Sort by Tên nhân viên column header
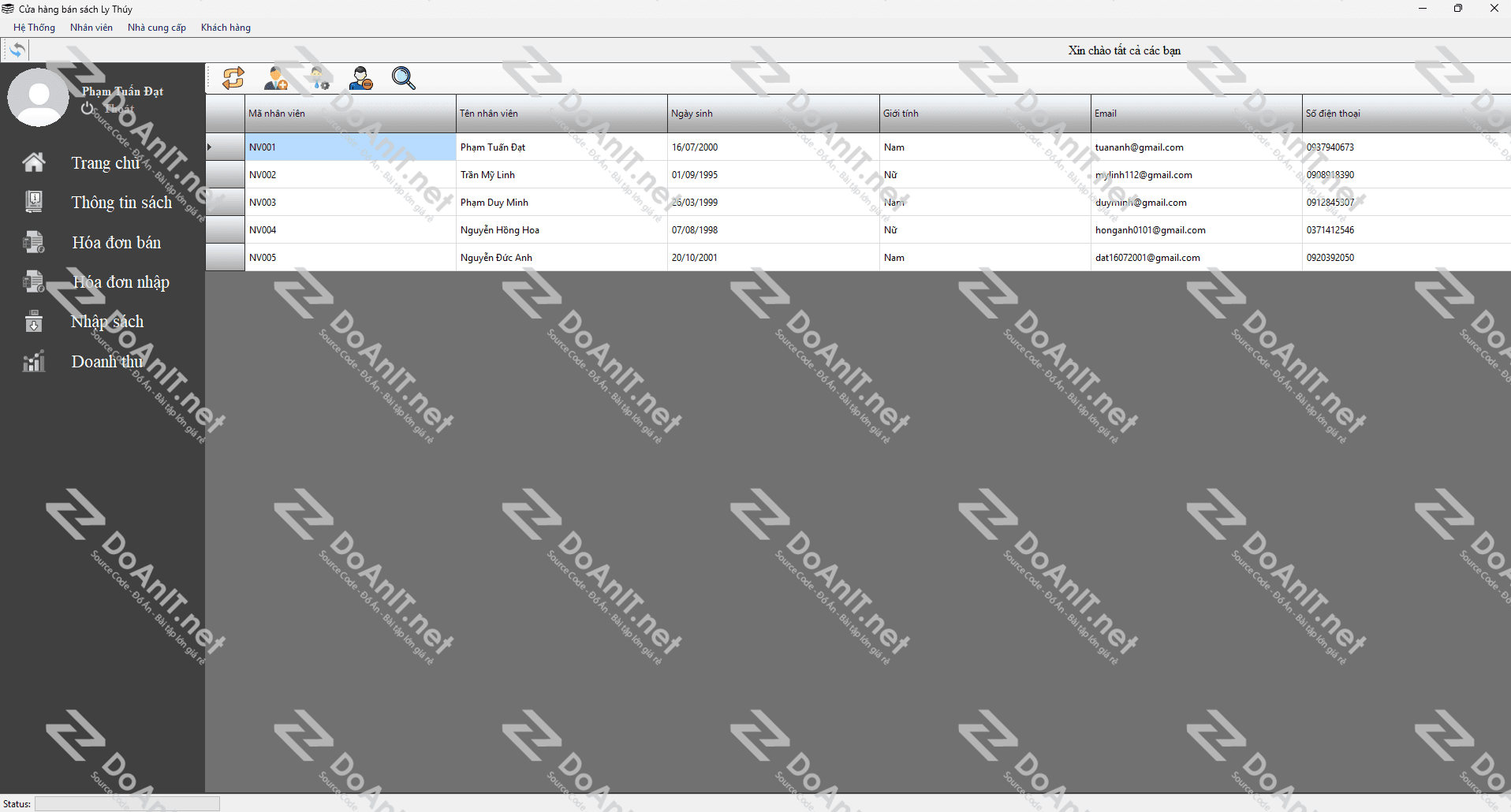The image size is (1511, 812). 561,114
